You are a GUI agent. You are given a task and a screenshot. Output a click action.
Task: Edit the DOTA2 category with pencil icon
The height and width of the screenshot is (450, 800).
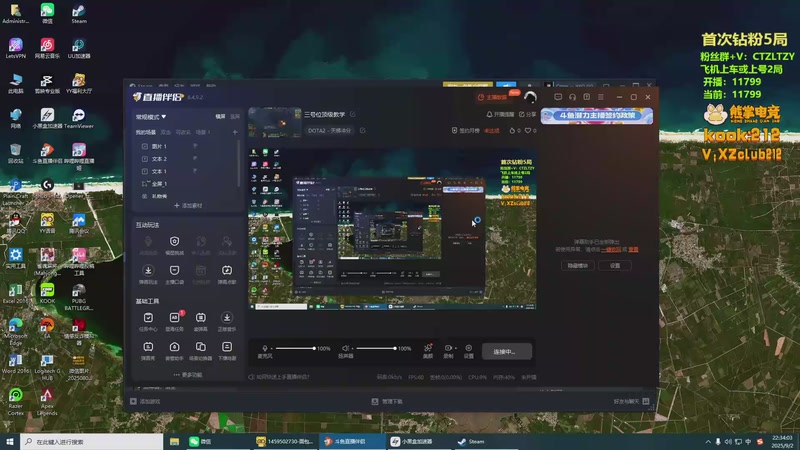pyautogui.click(x=362, y=131)
